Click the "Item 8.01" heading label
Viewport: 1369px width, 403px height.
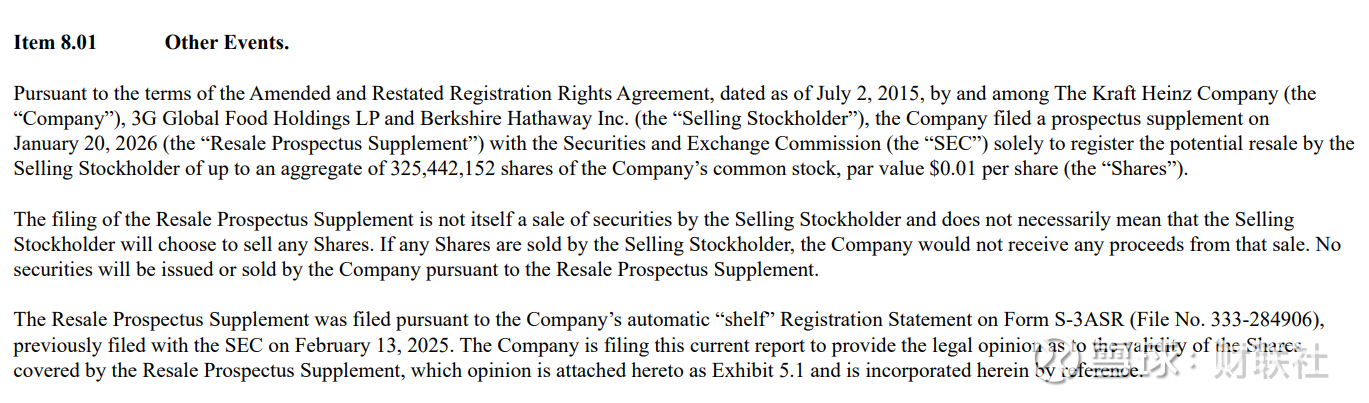(55, 43)
